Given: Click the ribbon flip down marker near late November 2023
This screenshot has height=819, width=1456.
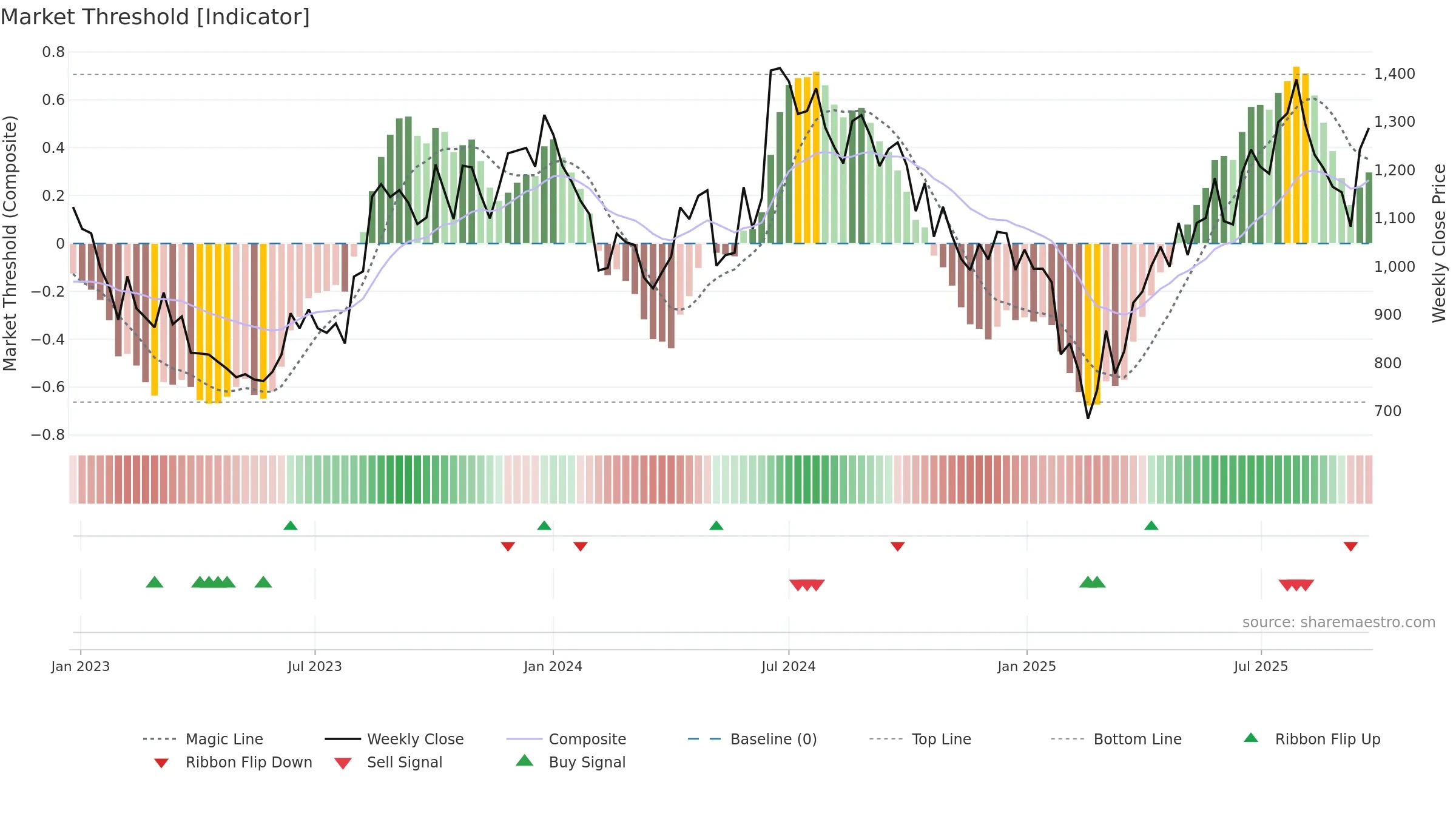Looking at the screenshot, I should pyautogui.click(x=508, y=547).
